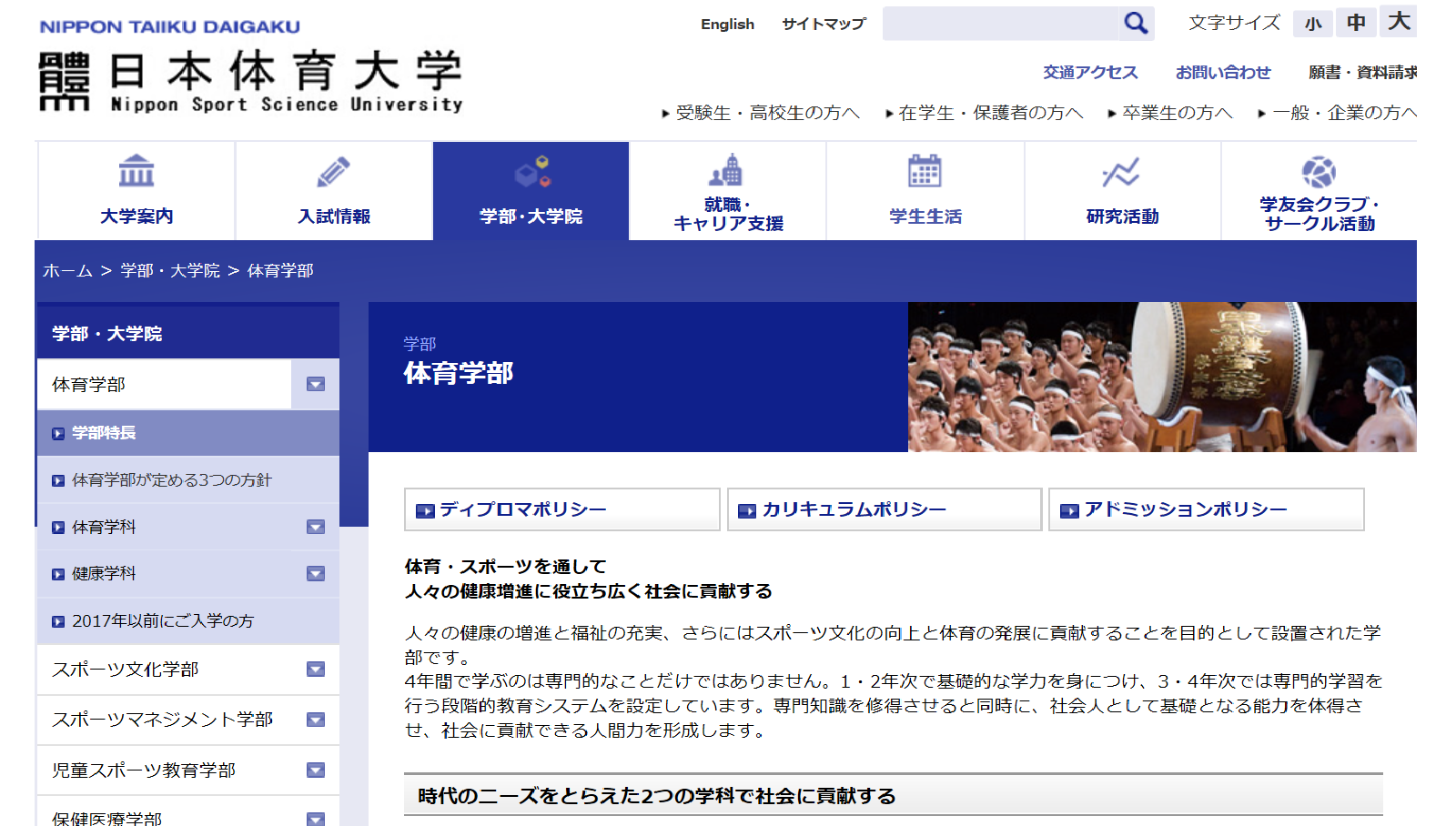
Task: Click the taiko drum banner image
Action: [1161, 377]
